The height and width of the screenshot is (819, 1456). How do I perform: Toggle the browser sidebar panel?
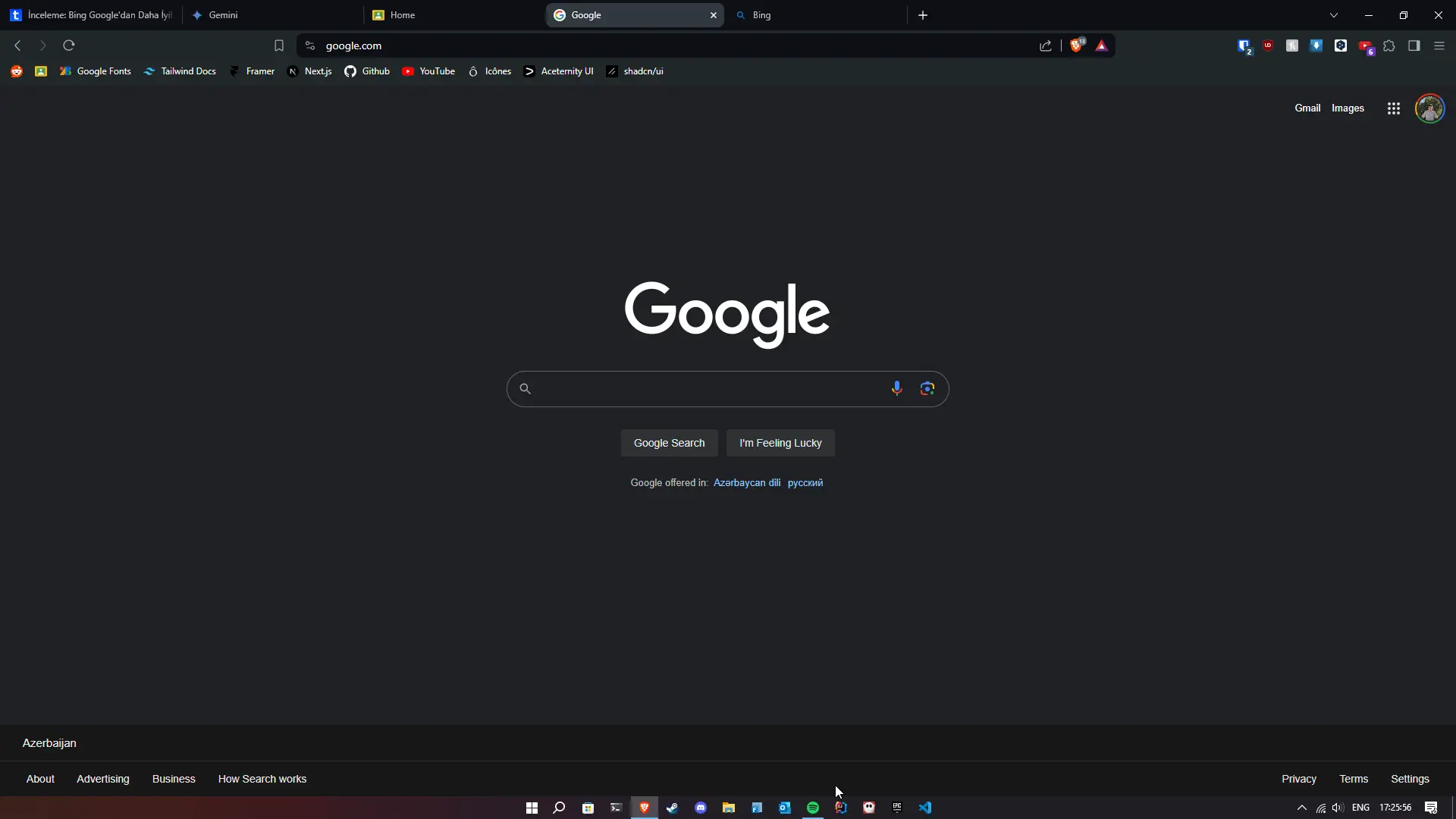pyautogui.click(x=1414, y=45)
